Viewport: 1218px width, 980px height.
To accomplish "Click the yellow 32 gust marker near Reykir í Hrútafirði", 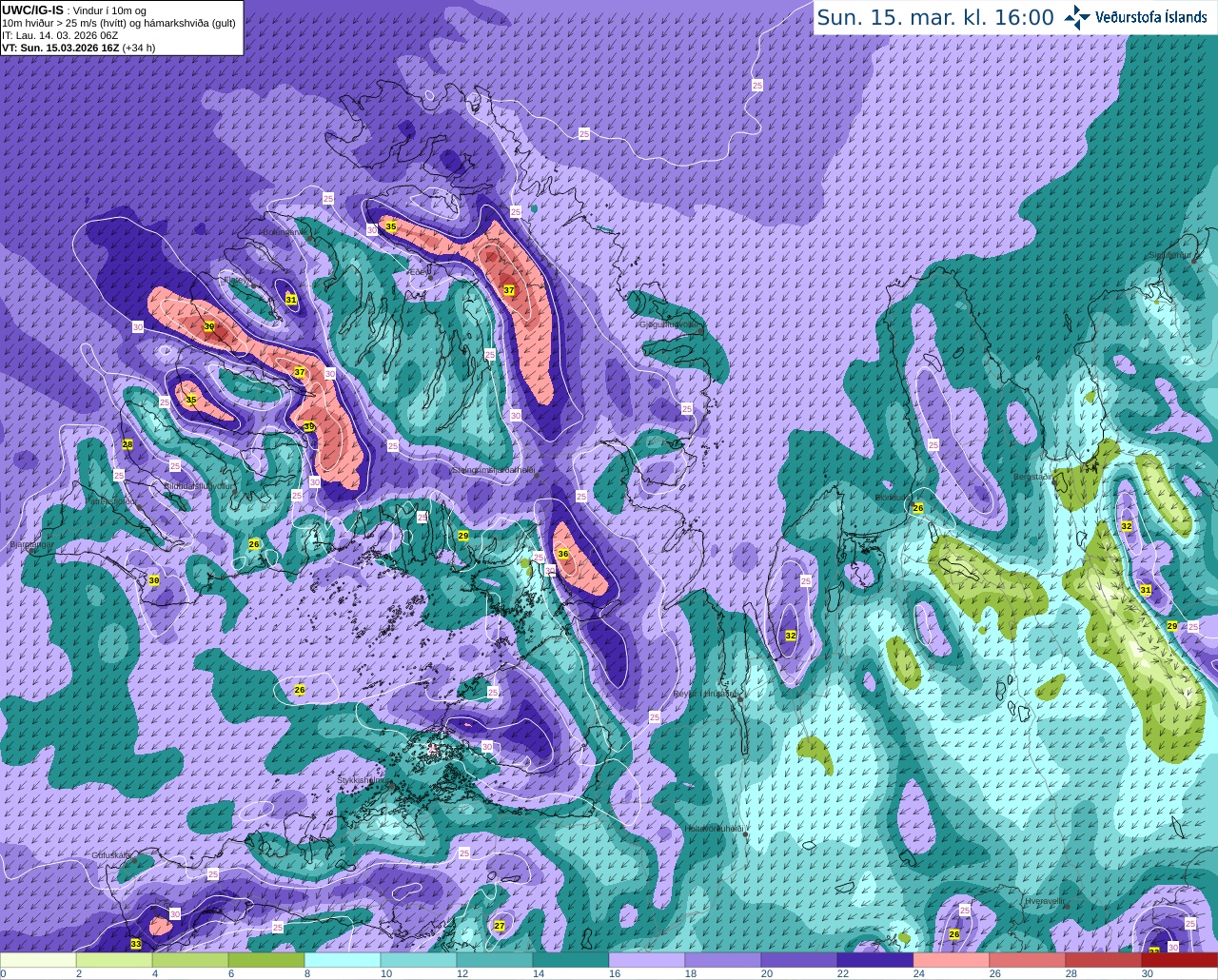I will [791, 636].
